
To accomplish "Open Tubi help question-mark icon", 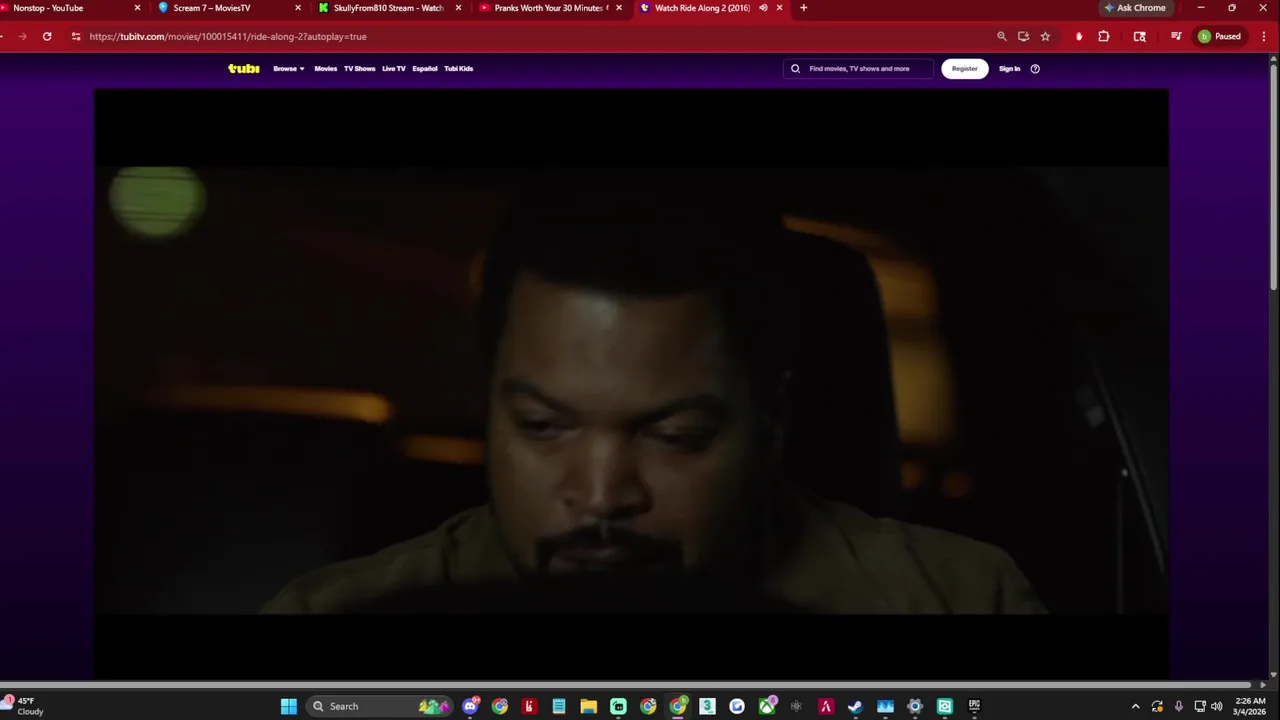I will pos(1035,69).
